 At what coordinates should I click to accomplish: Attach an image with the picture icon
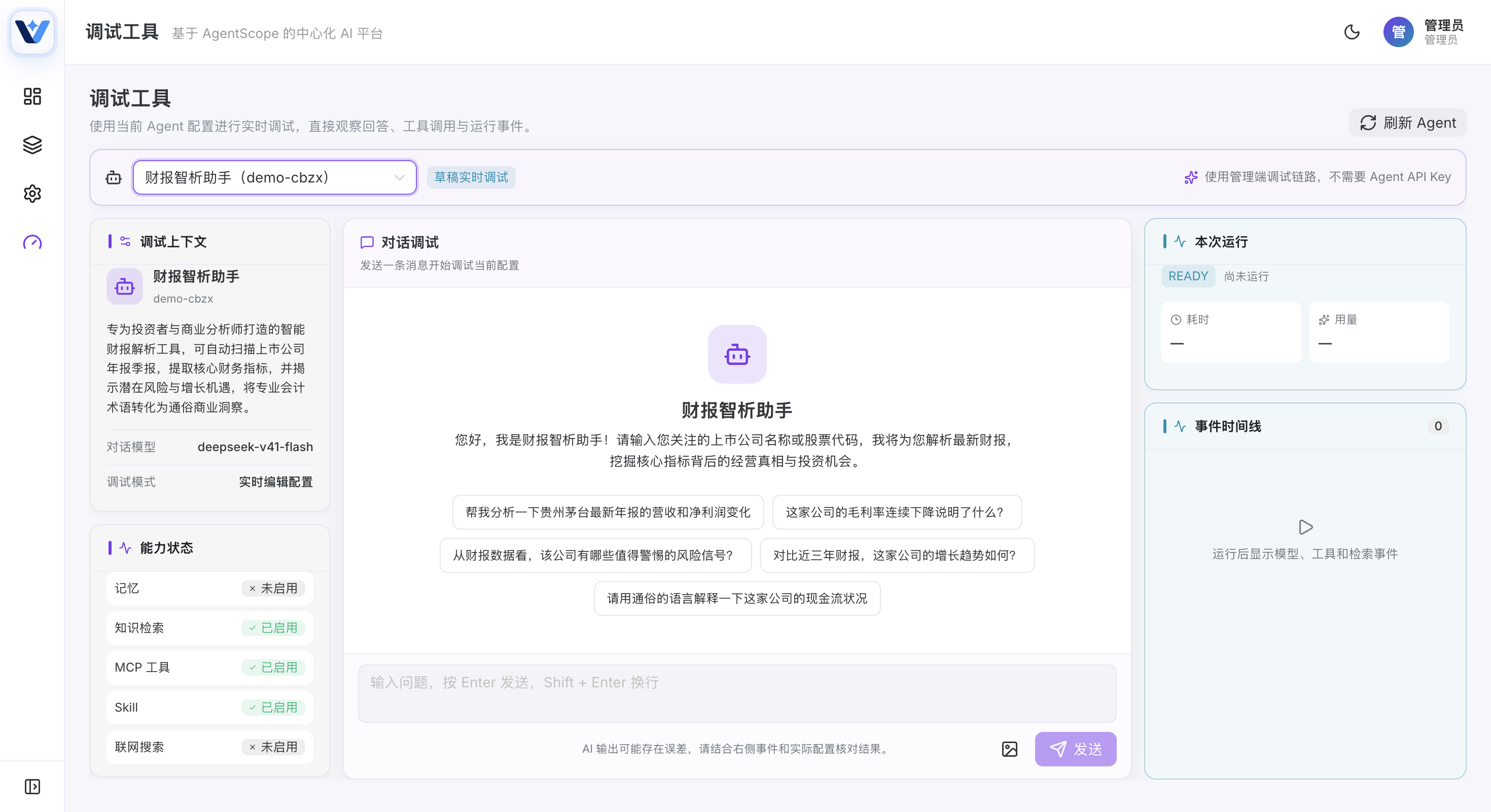tap(1009, 749)
